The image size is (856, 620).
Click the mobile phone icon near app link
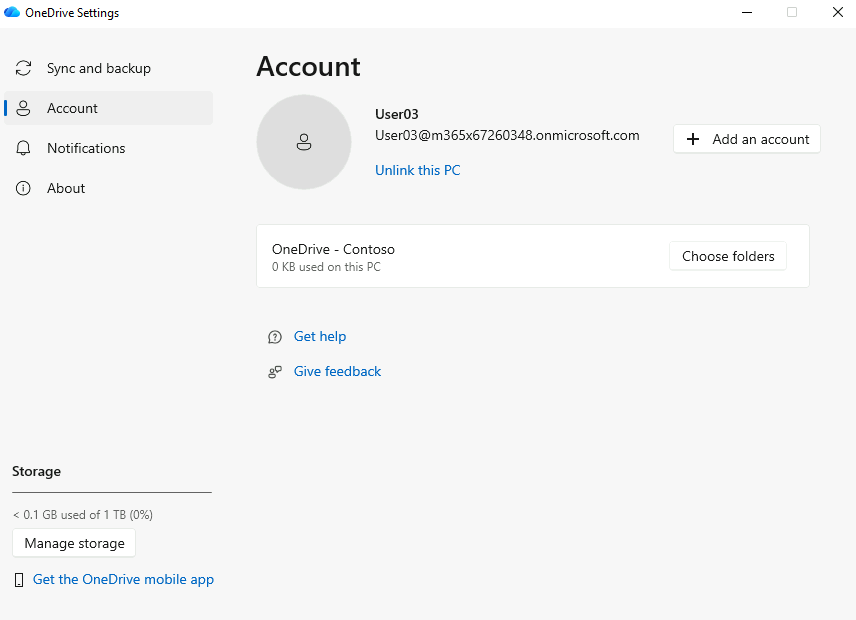[x=19, y=580]
